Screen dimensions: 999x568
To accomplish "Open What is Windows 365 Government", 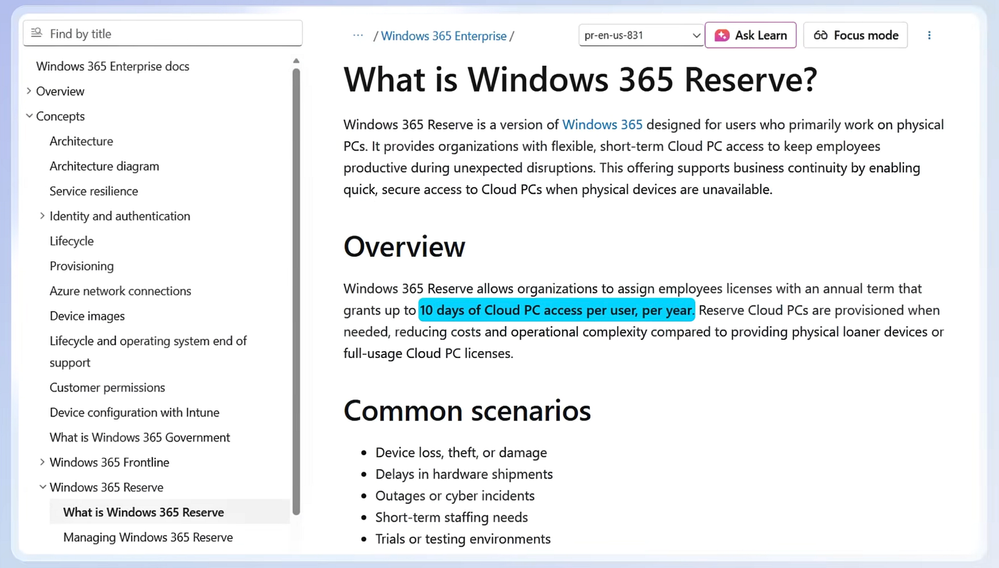I will click(140, 437).
